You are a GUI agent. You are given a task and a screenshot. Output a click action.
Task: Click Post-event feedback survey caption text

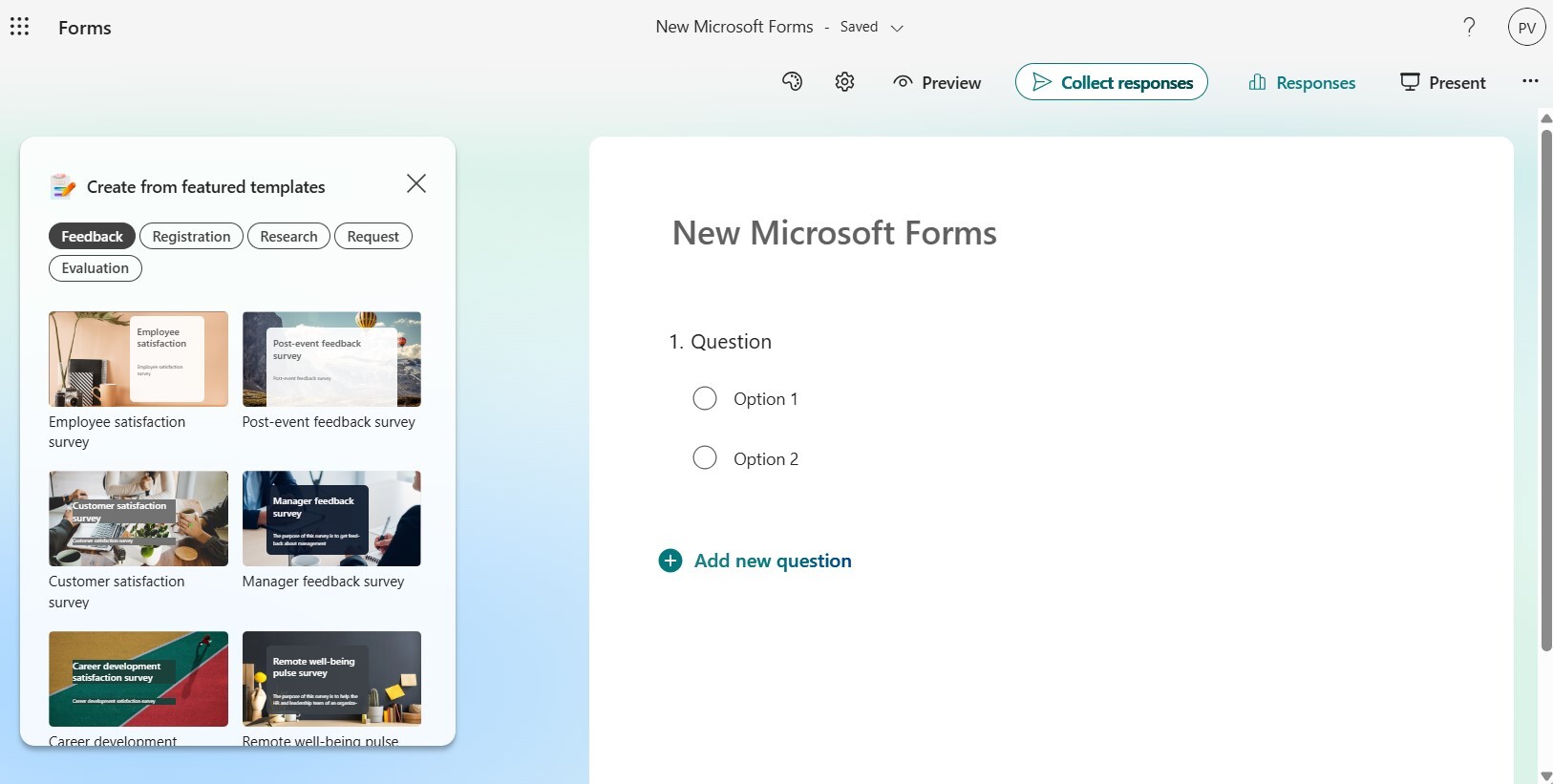point(329,422)
